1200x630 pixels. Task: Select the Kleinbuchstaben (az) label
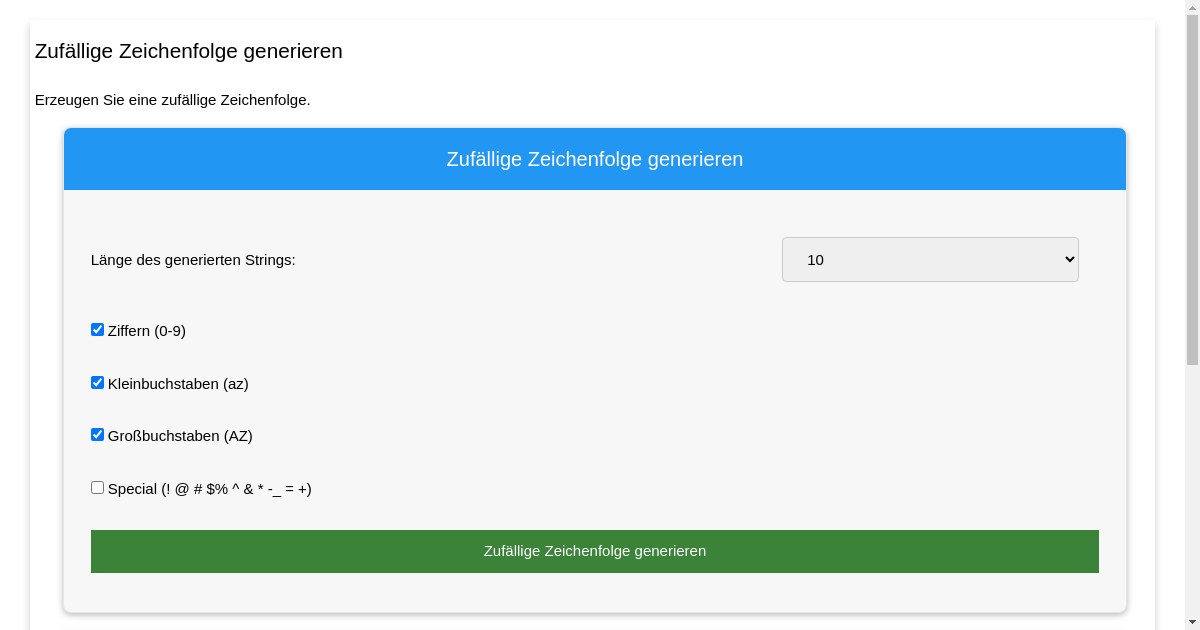tap(179, 383)
